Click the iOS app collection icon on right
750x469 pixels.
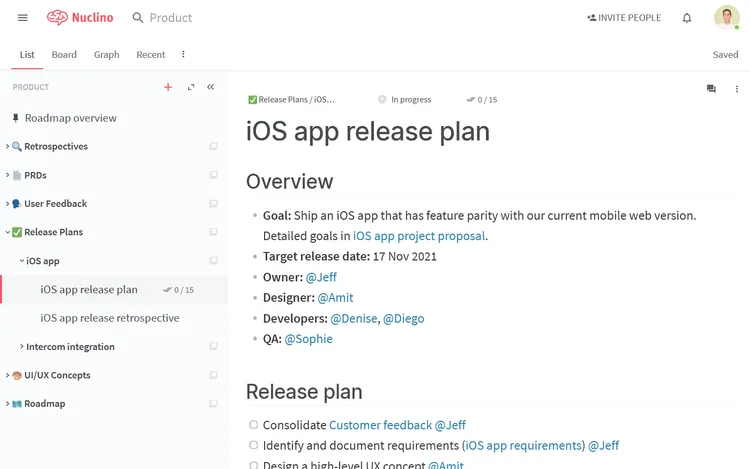click(213, 261)
